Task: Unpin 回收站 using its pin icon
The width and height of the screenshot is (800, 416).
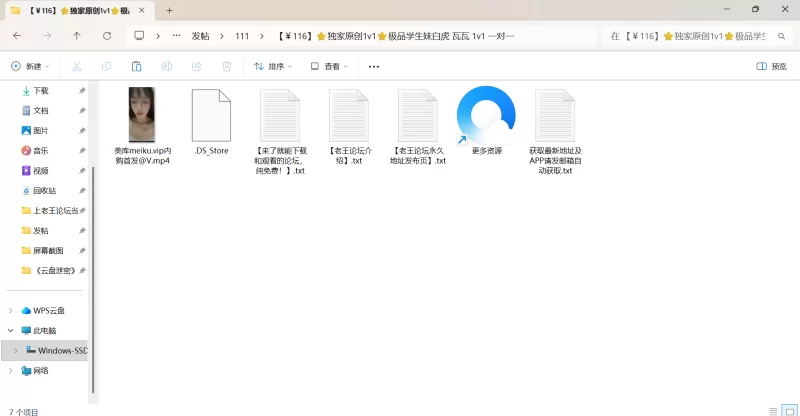Action: (x=82, y=190)
